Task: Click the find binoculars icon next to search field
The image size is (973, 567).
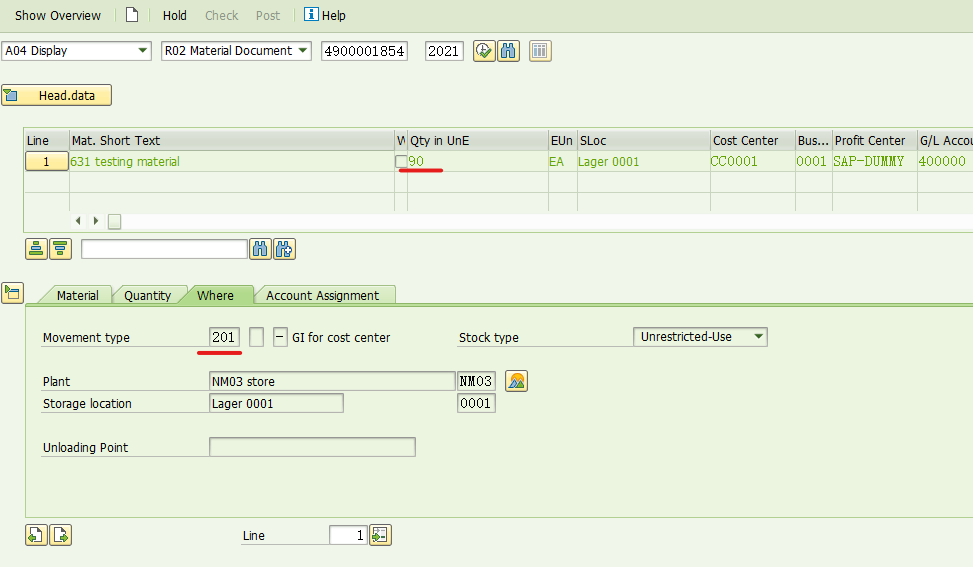Action: click(260, 249)
